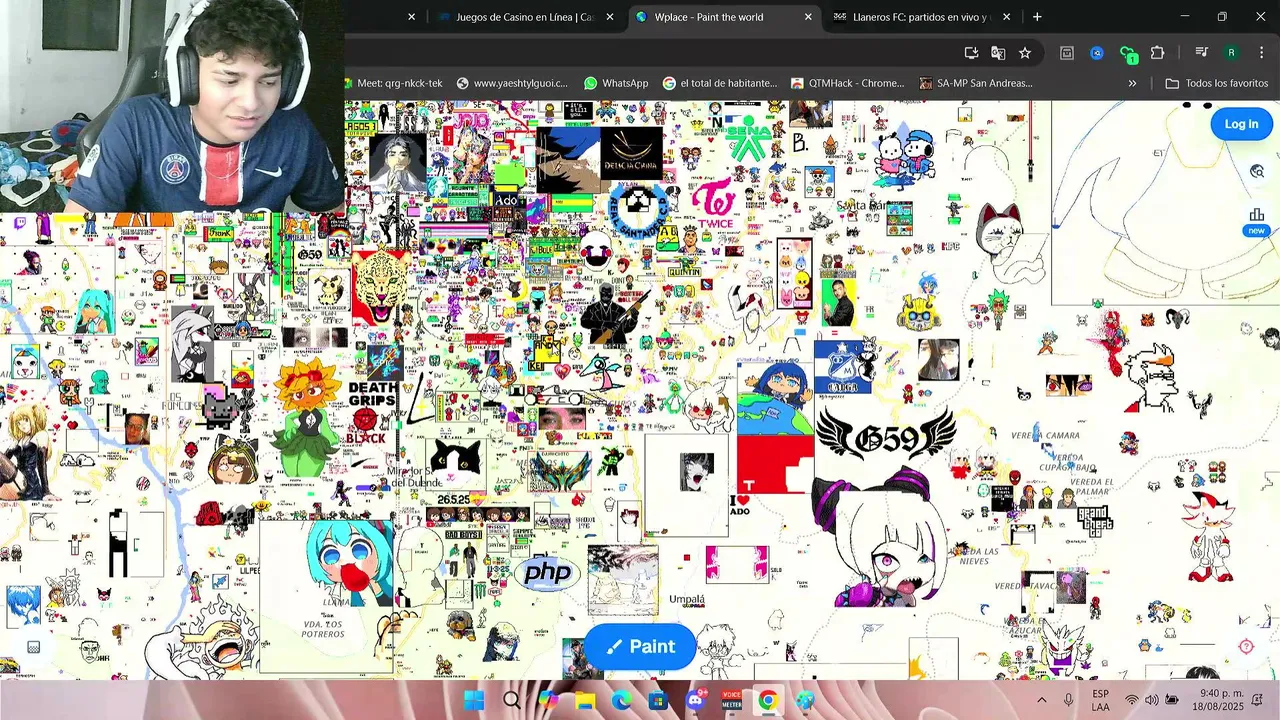Click the Umpalá map label
Viewport: 1280px width, 720px height.
tap(687, 599)
